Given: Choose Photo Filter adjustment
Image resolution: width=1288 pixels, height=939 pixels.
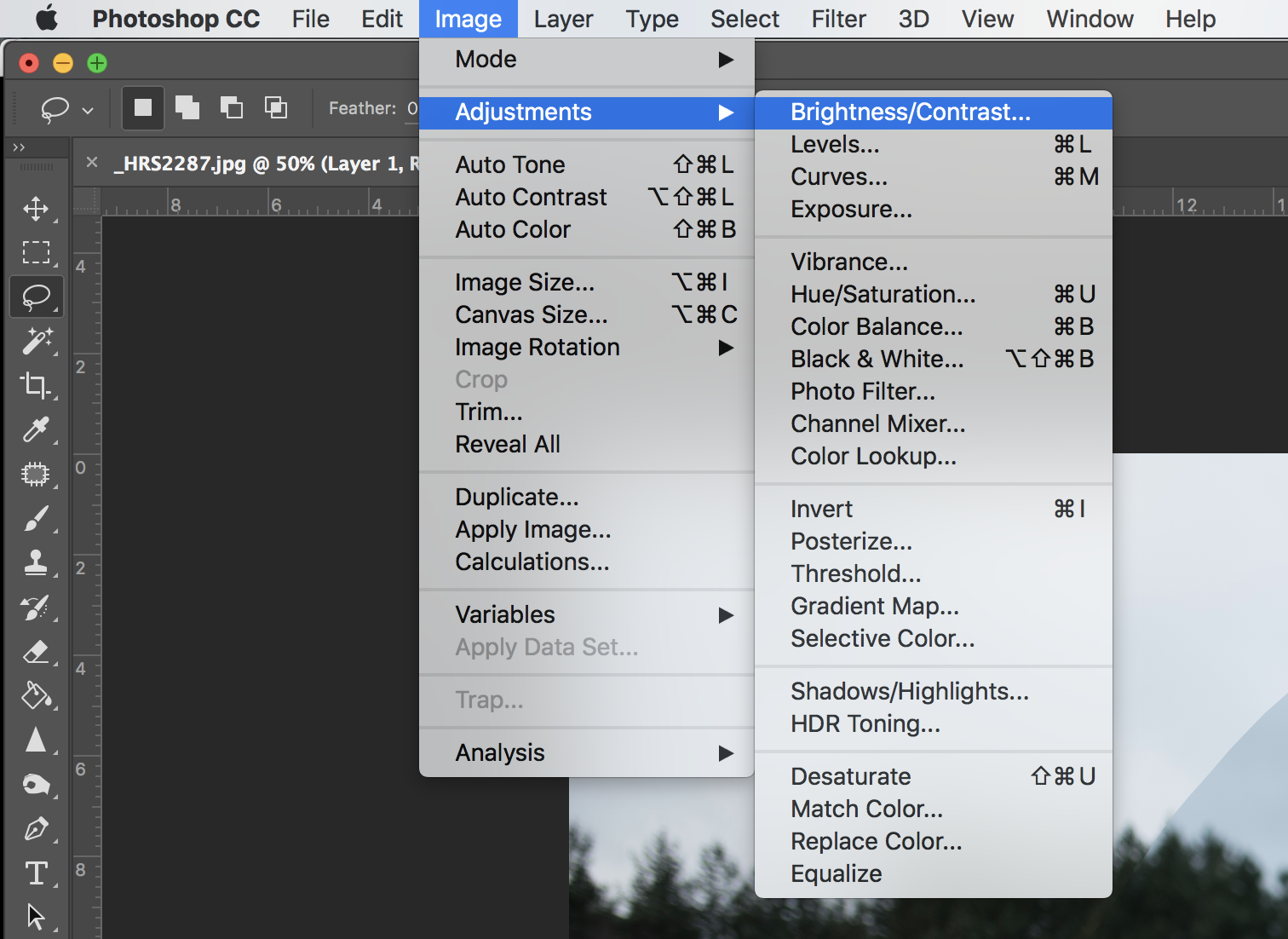Looking at the screenshot, I should (934, 392).
